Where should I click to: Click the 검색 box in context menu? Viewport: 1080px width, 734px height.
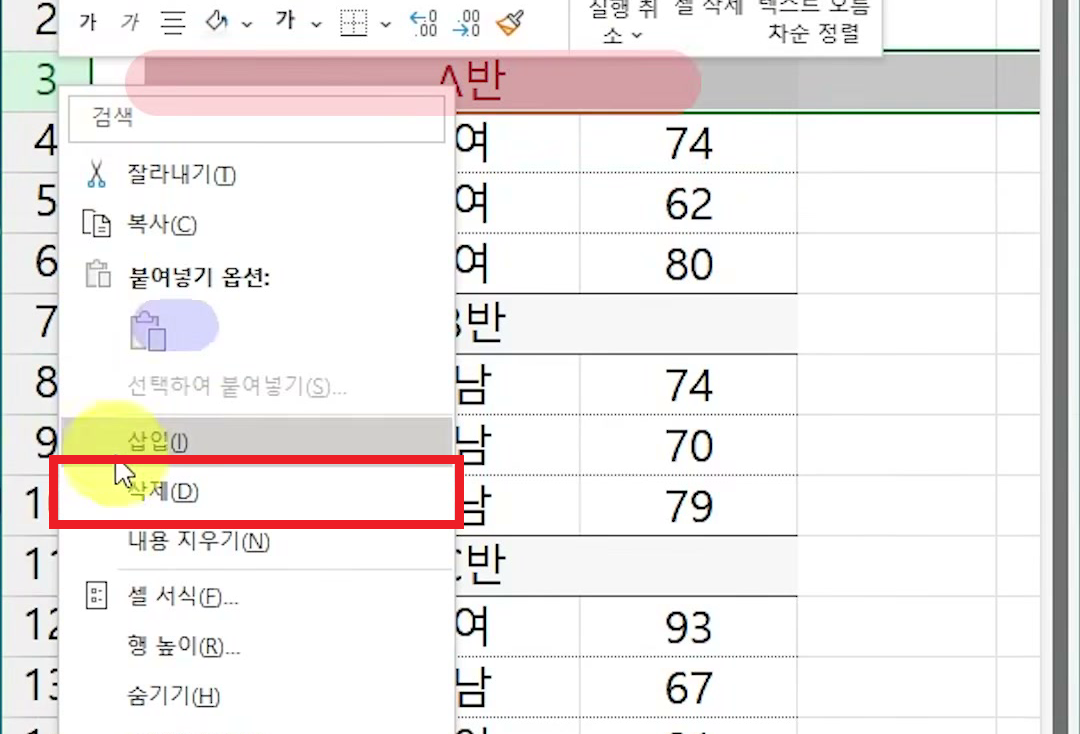click(256, 117)
